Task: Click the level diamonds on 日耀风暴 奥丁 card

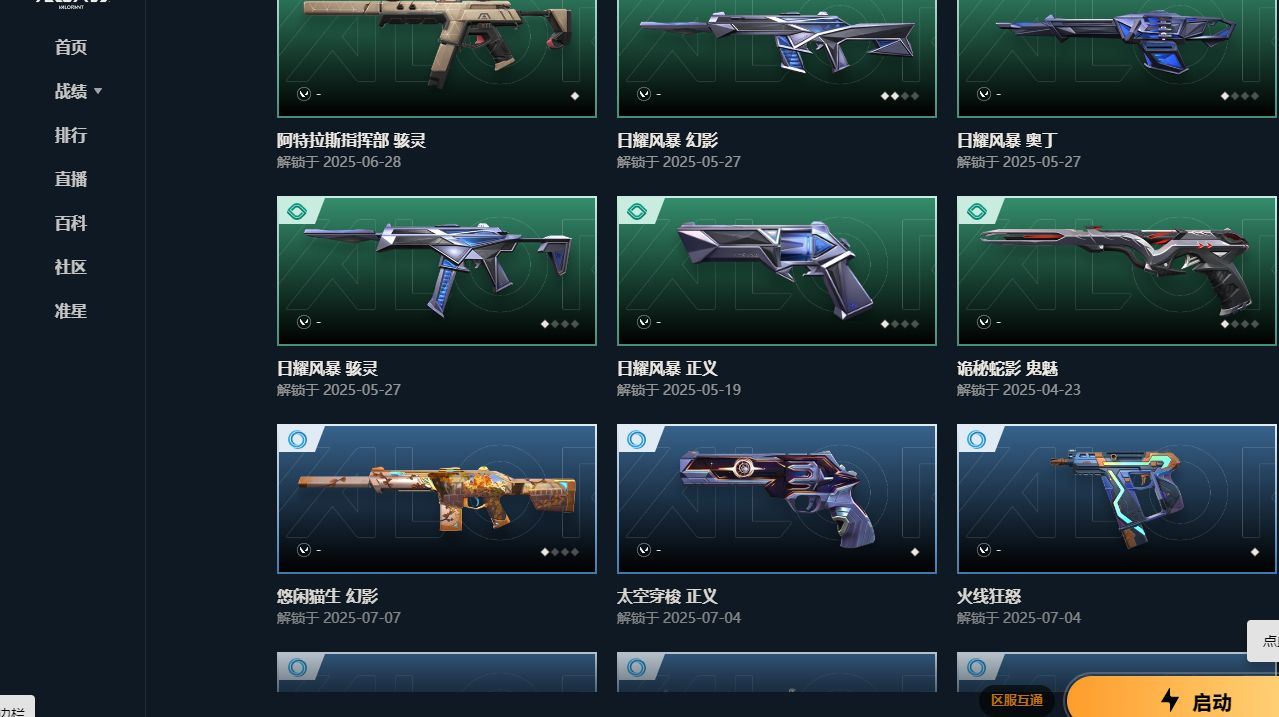Action: [1240, 96]
